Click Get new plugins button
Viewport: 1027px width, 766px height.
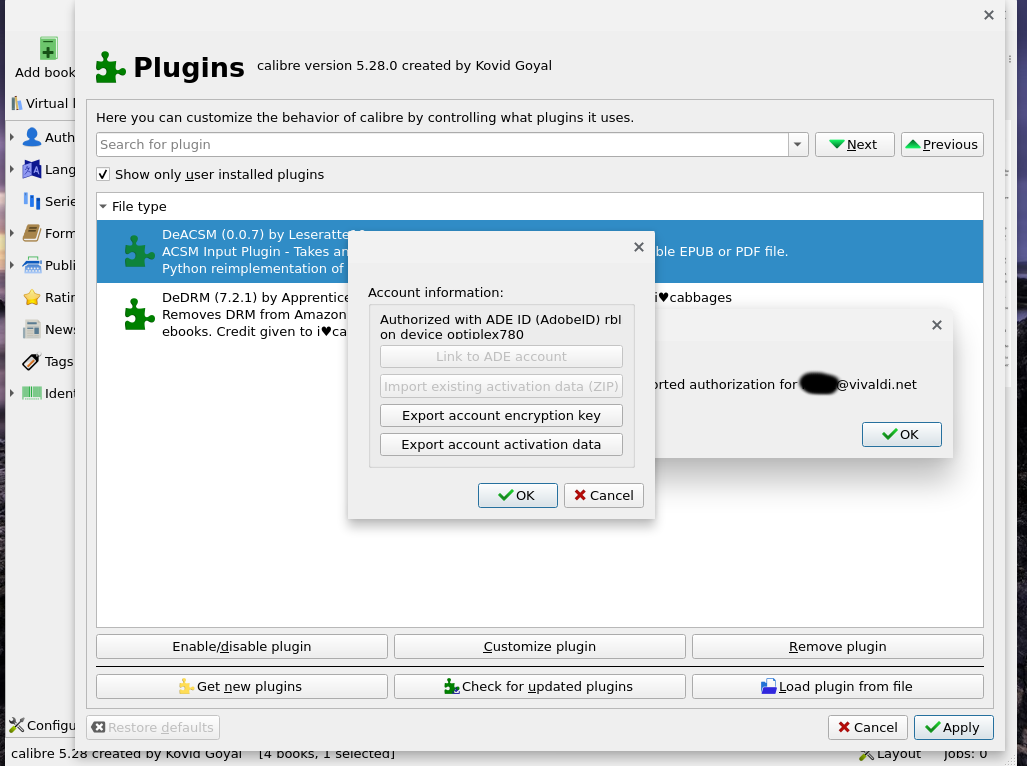tap(241, 687)
